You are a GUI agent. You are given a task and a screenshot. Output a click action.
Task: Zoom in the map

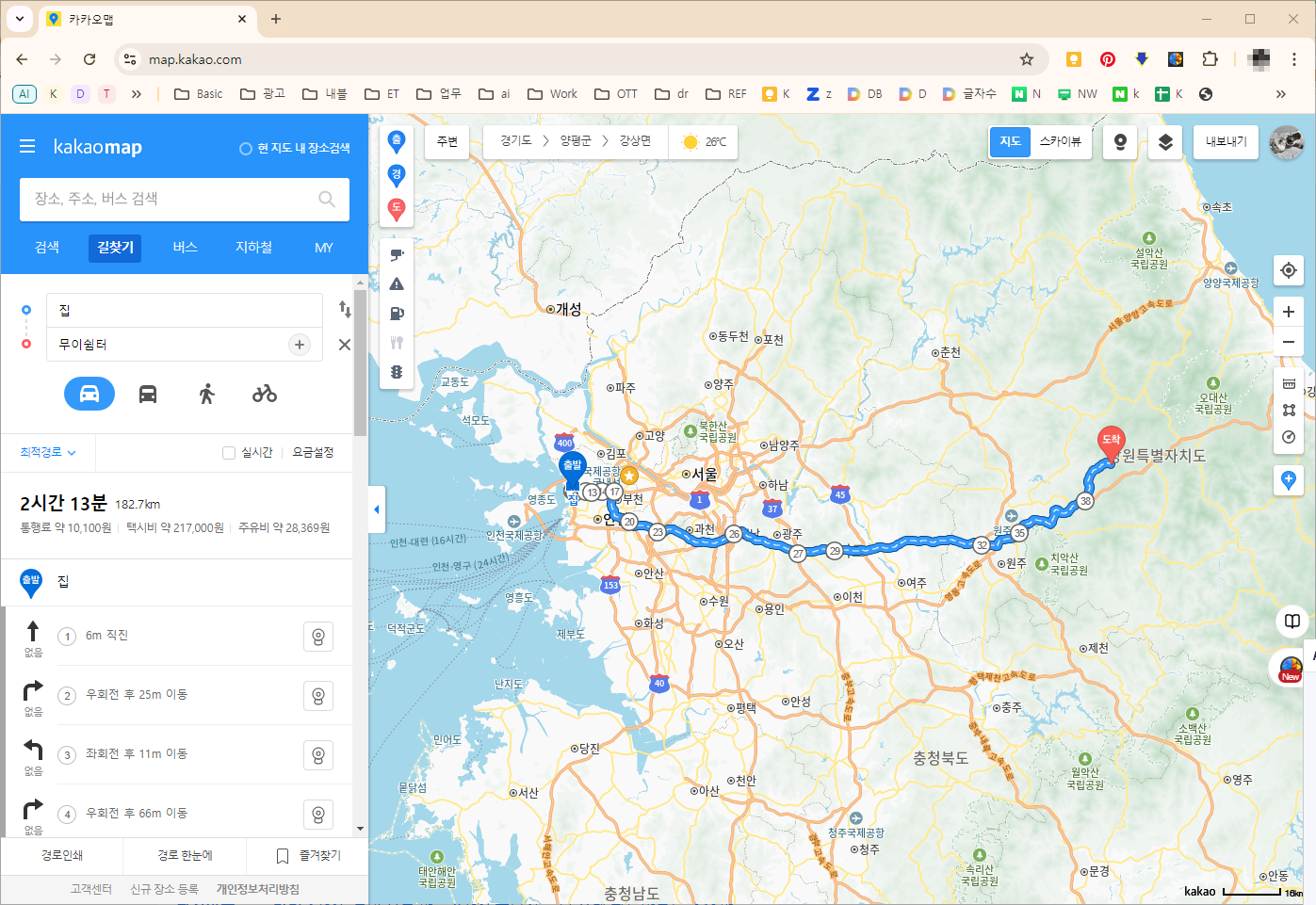[1289, 312]
